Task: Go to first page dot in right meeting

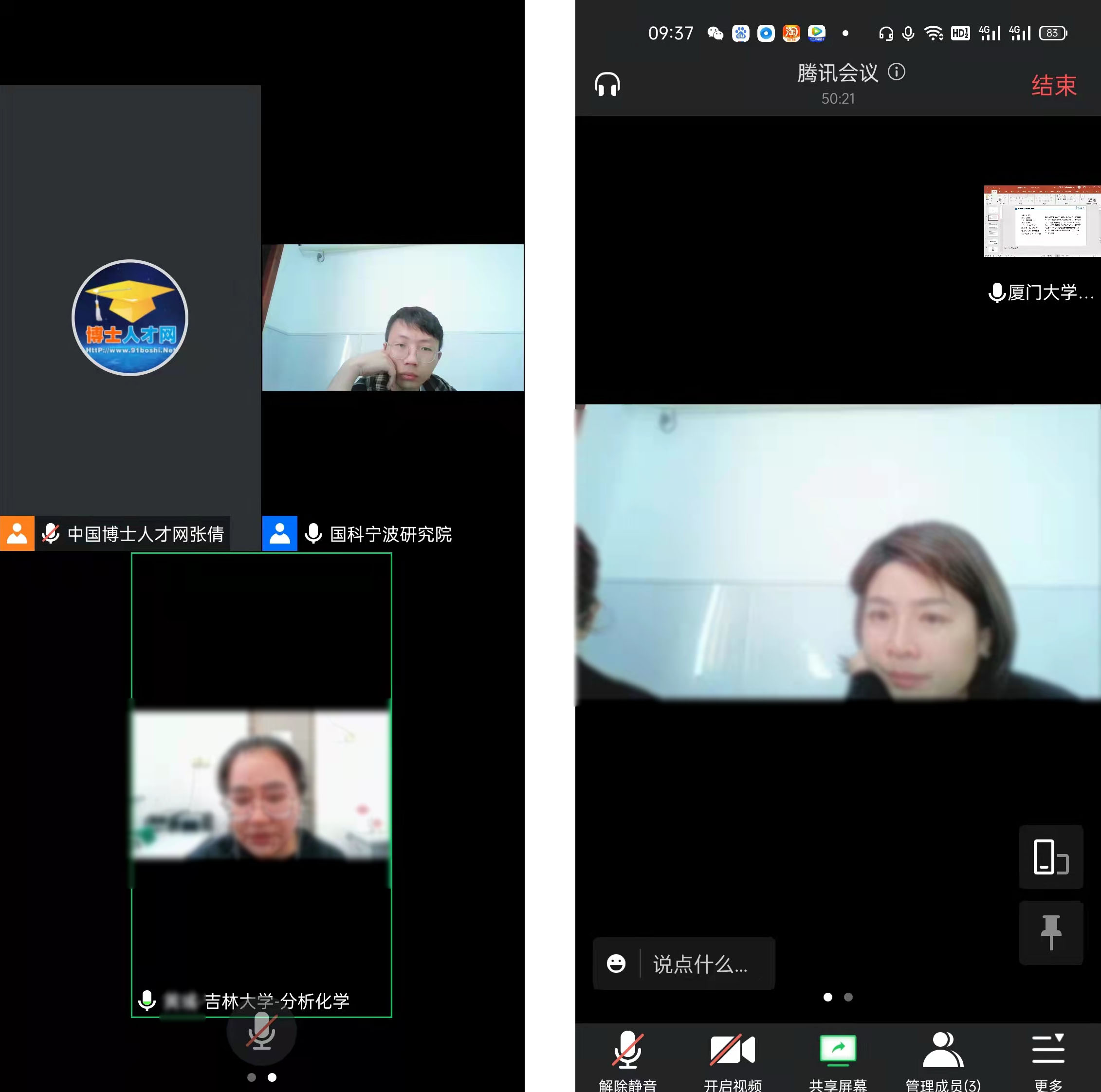Action: click(828, 997)
